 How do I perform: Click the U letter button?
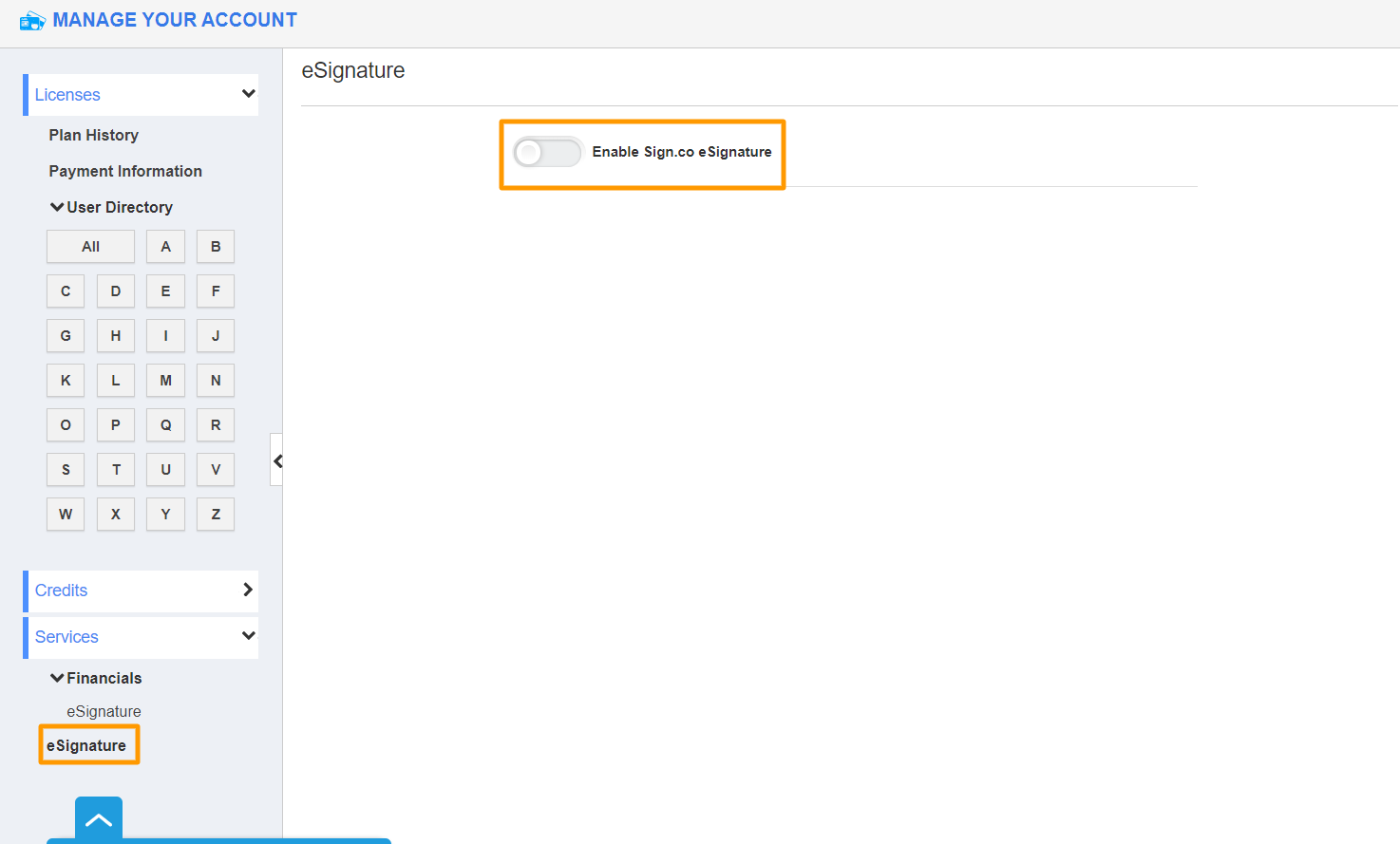pos(165,470)
